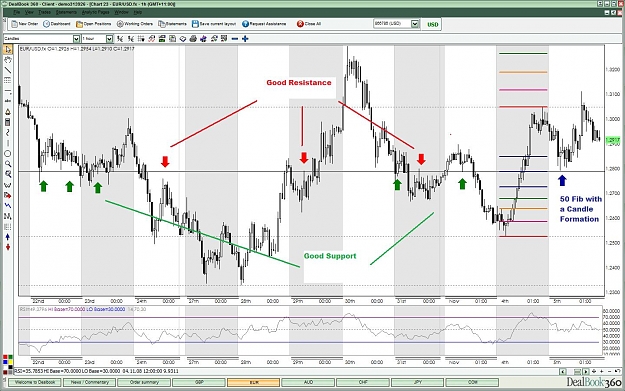Open the Dashboard

(x=57, y=24)
